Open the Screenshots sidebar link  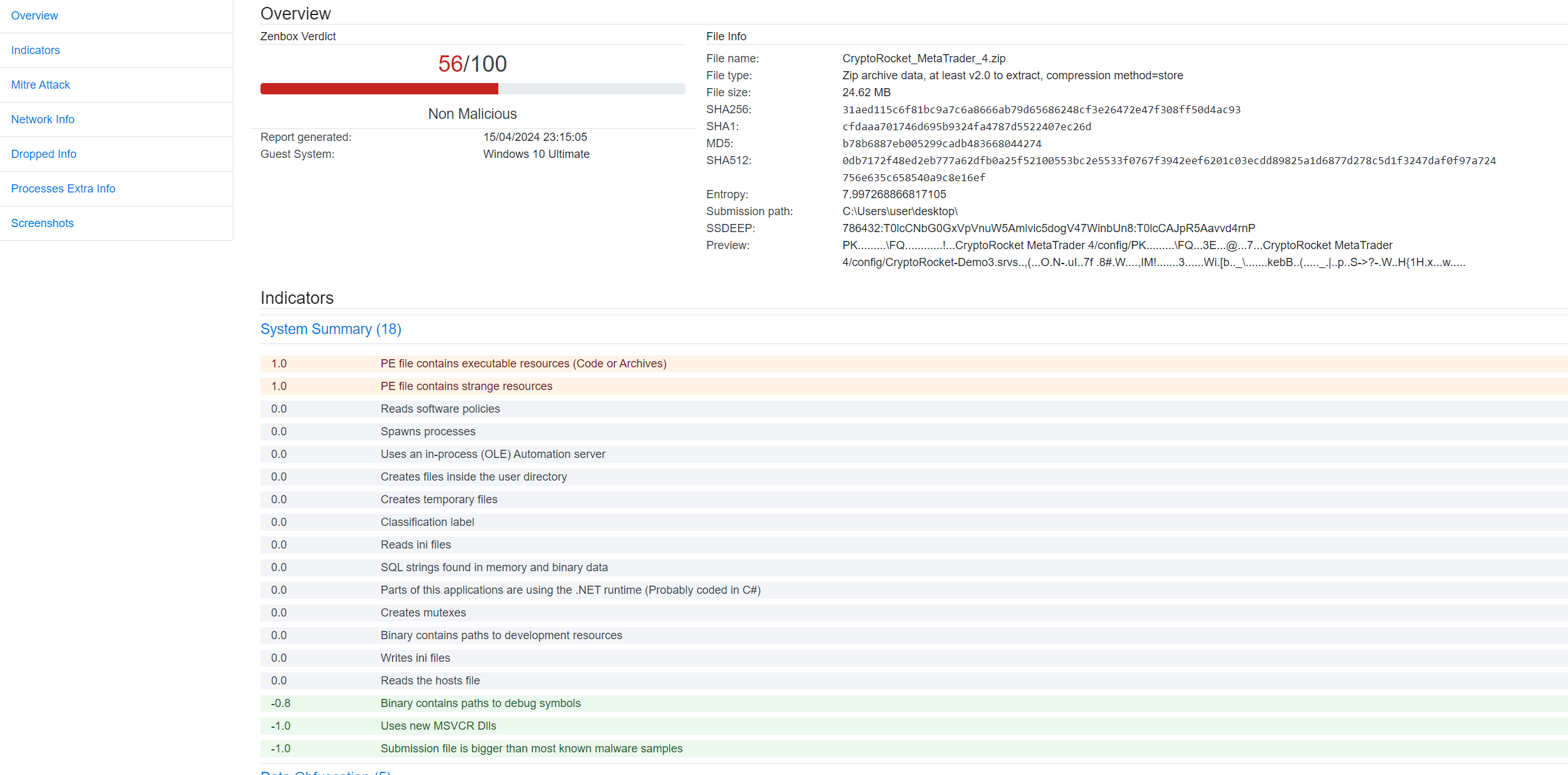tap(43, 223)
